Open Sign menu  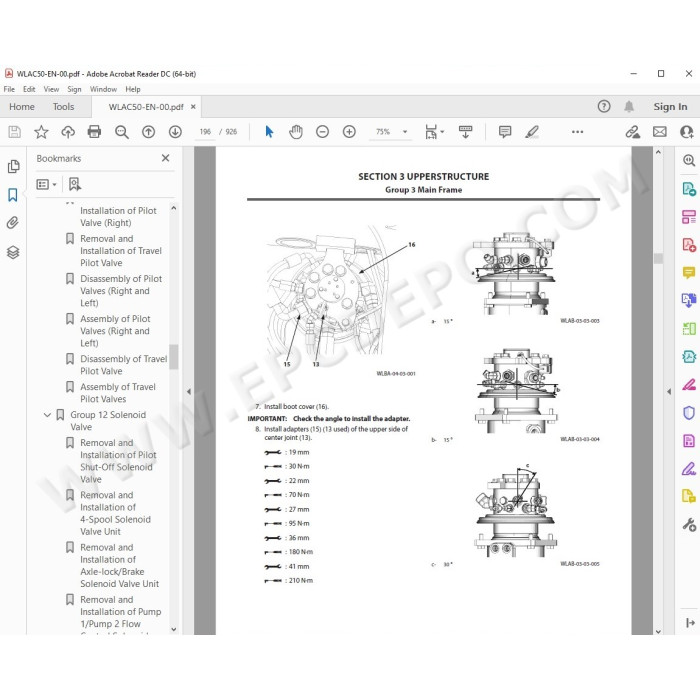[x=74, y=89]
